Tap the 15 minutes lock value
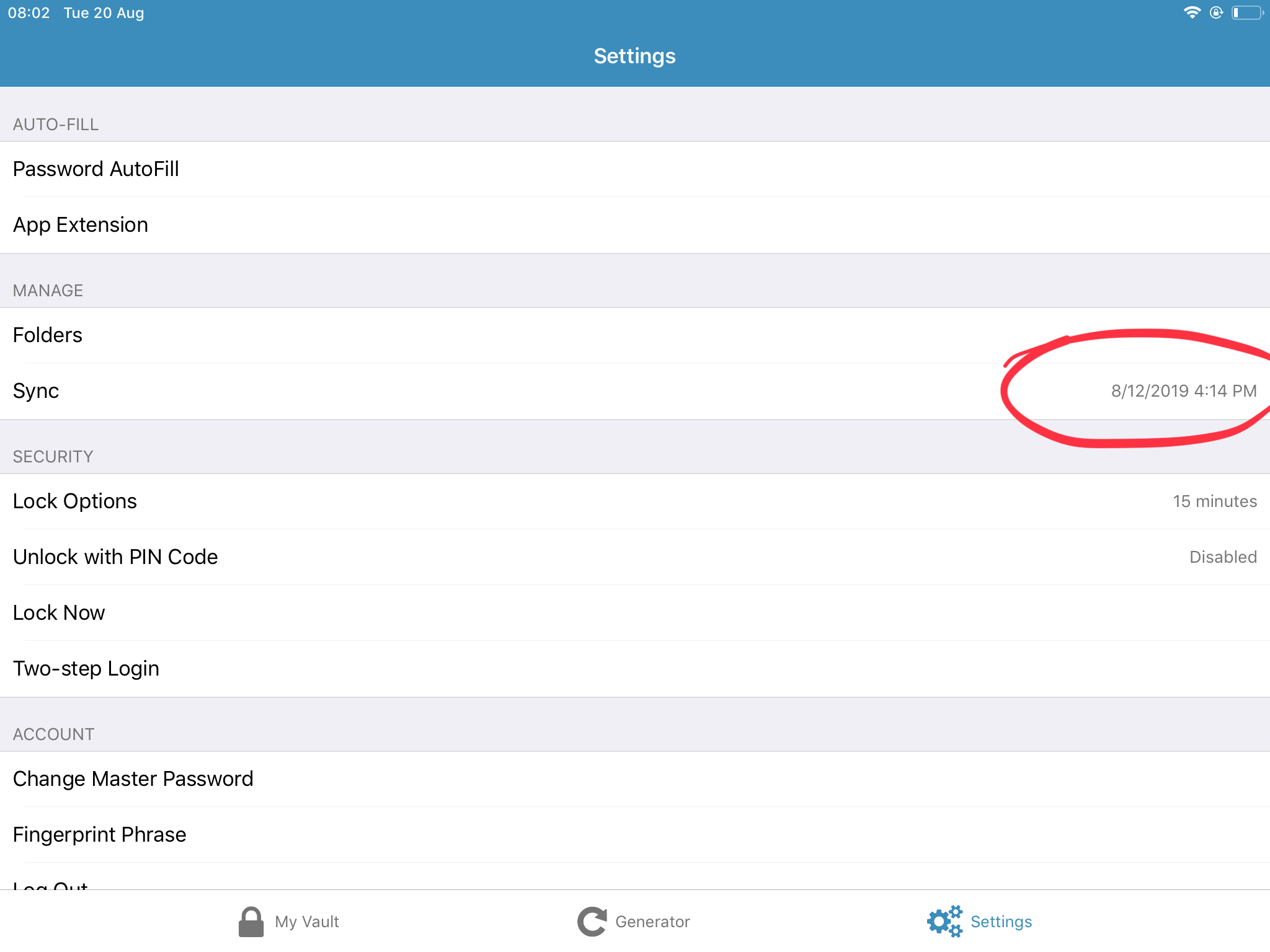This screenshot has height=952, width=1270. [1214, 501]
